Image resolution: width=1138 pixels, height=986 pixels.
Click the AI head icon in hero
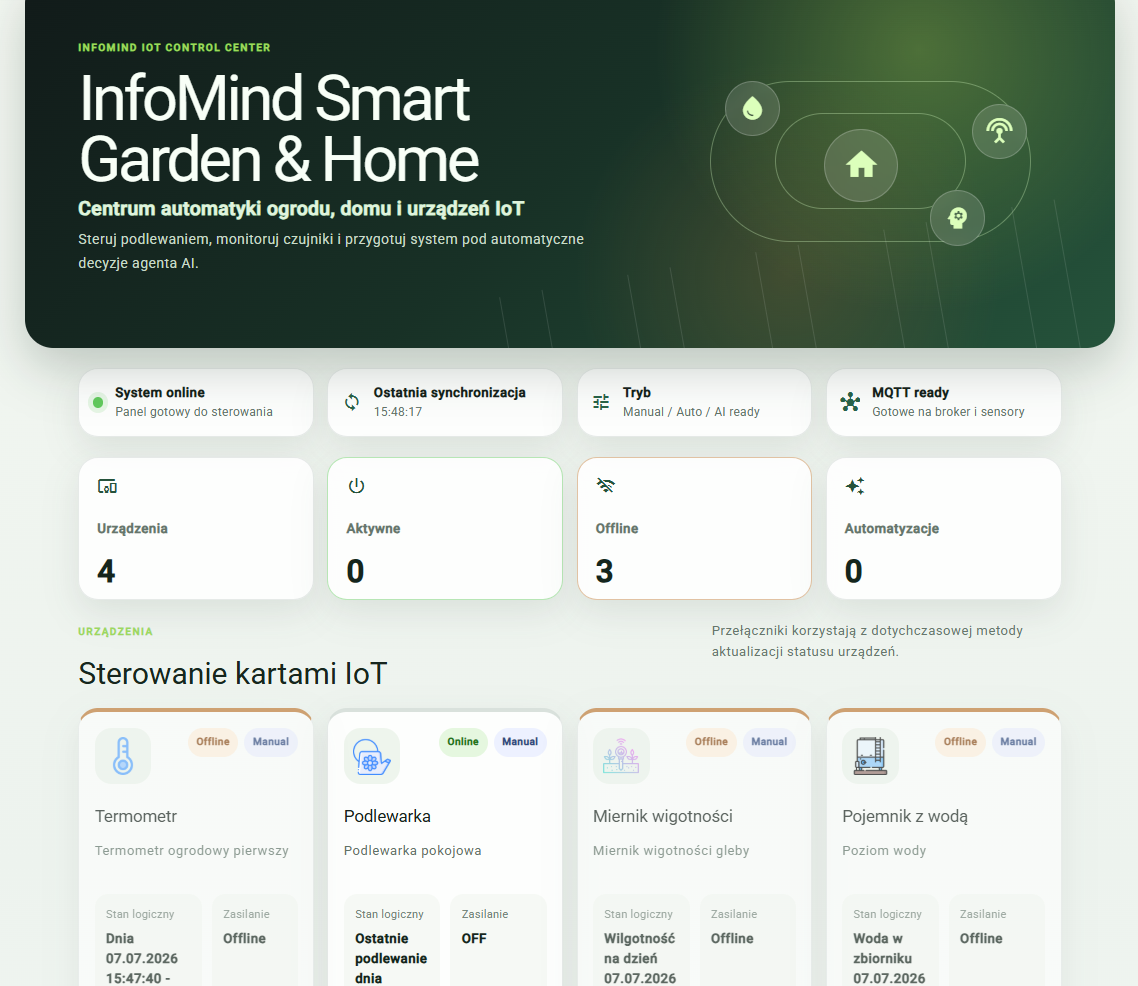pos(957,218)
